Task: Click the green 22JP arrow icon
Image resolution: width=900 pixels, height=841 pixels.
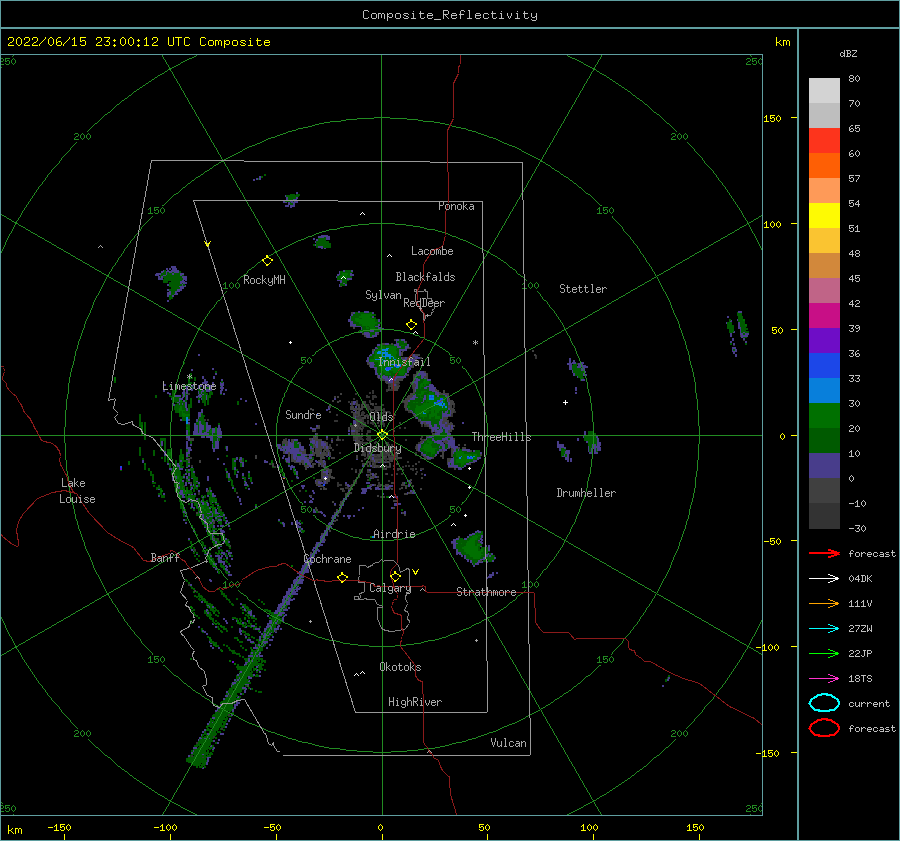Action: 824,653
